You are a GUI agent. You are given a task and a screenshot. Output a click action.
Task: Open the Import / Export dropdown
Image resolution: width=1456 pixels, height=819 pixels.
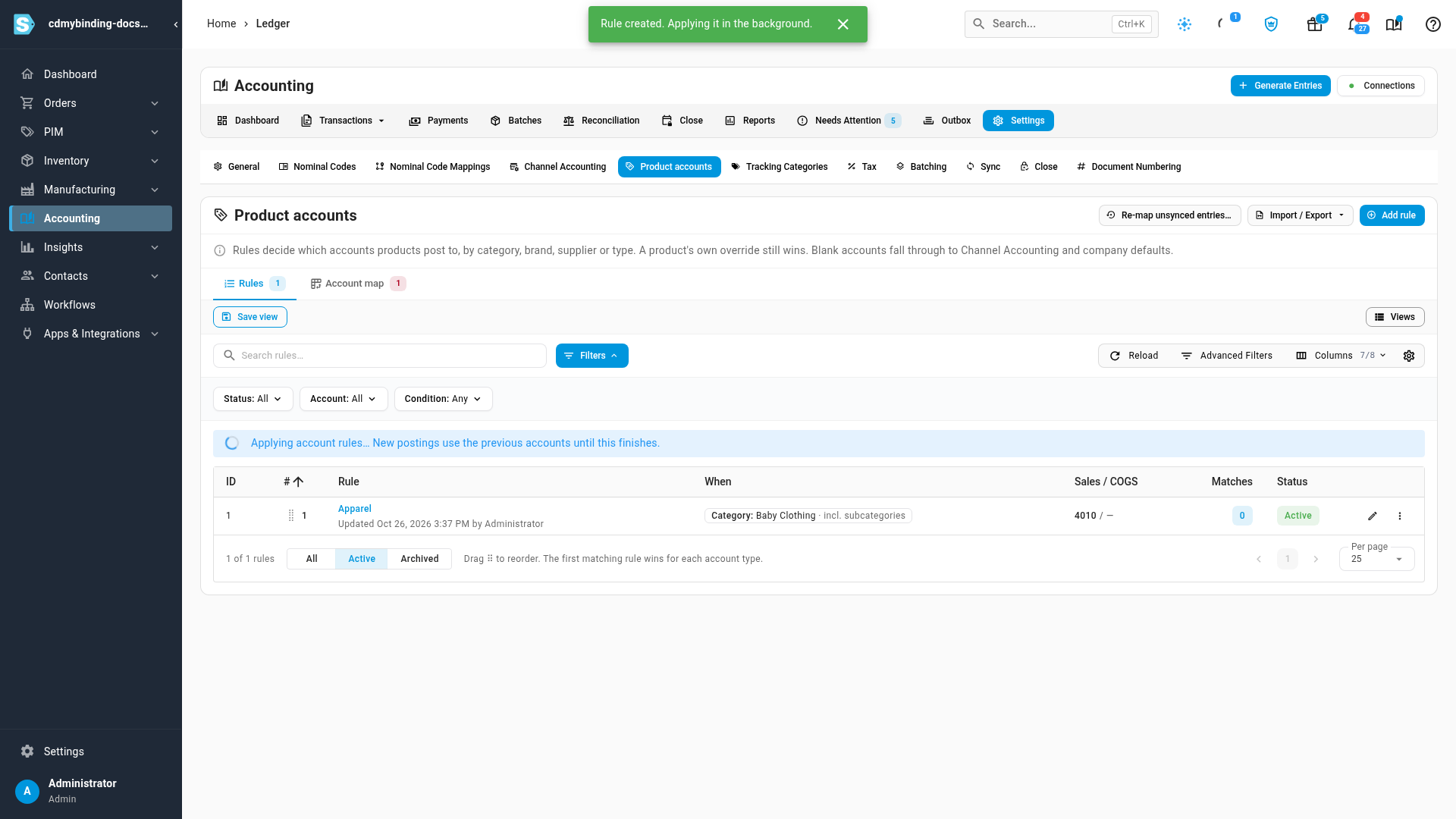(1301, 215)
